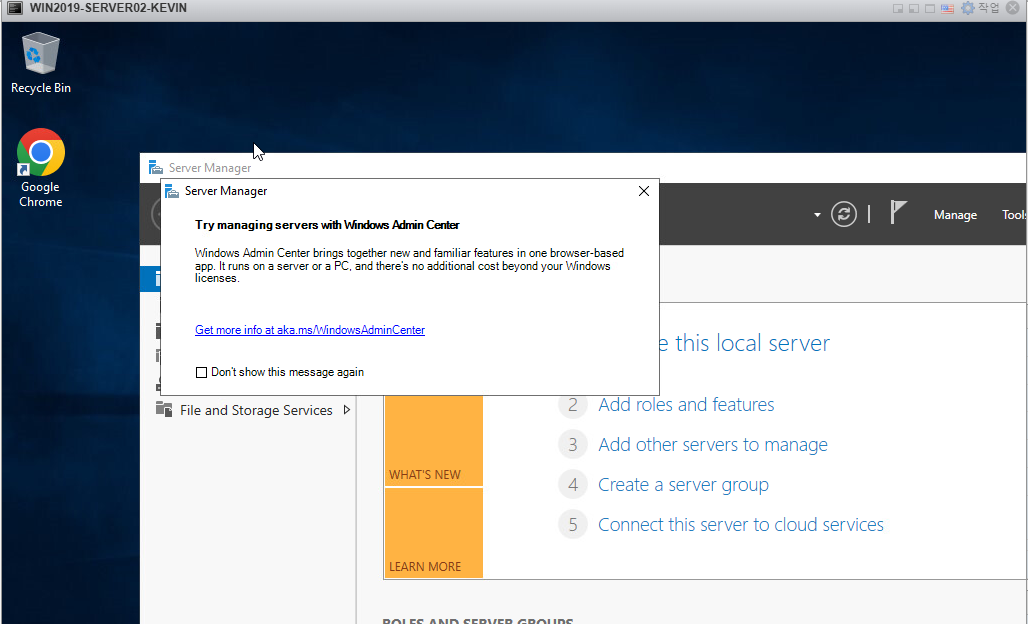Click the US flag keyboard layout icon
This screenshot has width=1028, height=624.
[947, 9]
